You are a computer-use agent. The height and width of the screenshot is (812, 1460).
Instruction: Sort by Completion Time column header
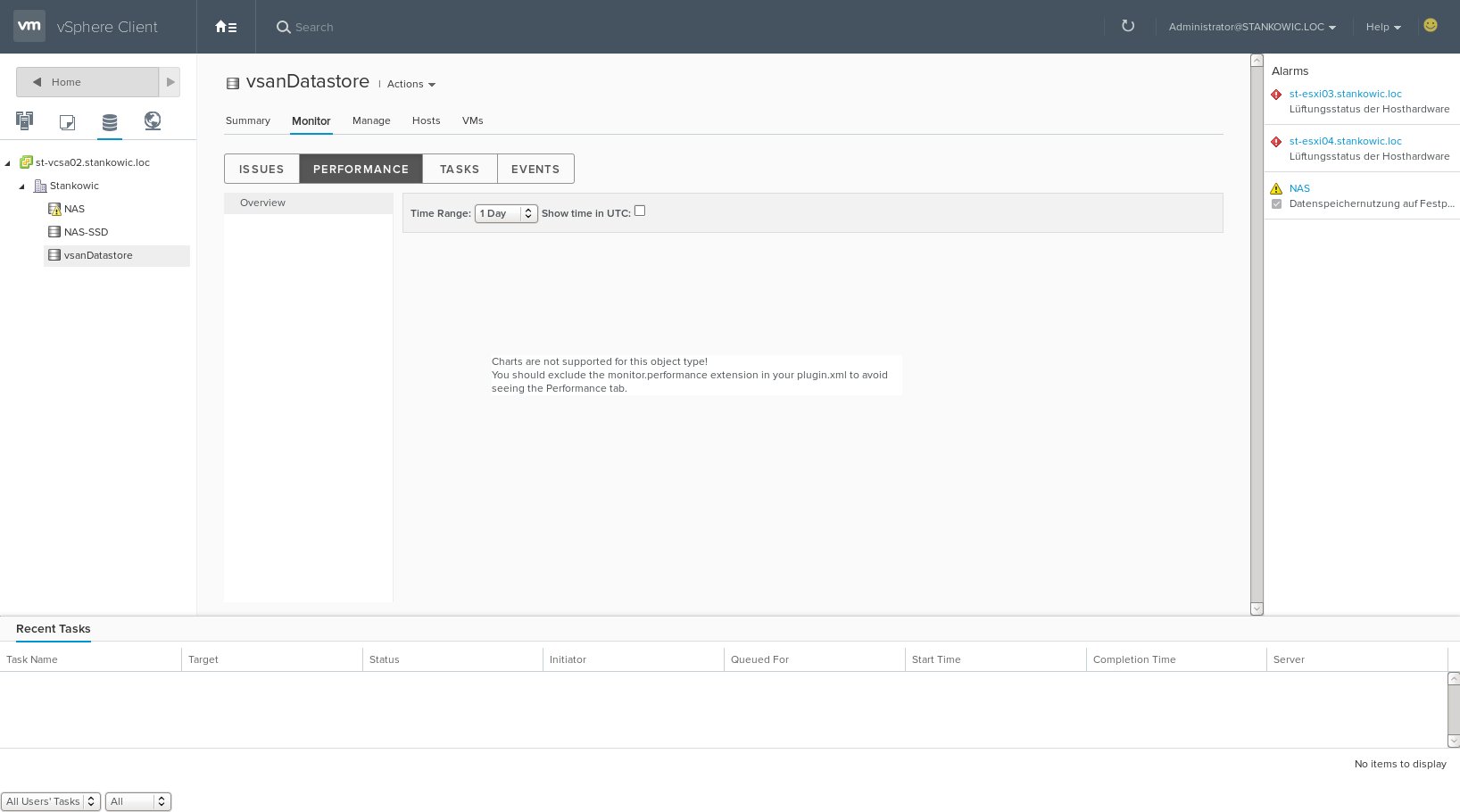[x=1176, y=659]
